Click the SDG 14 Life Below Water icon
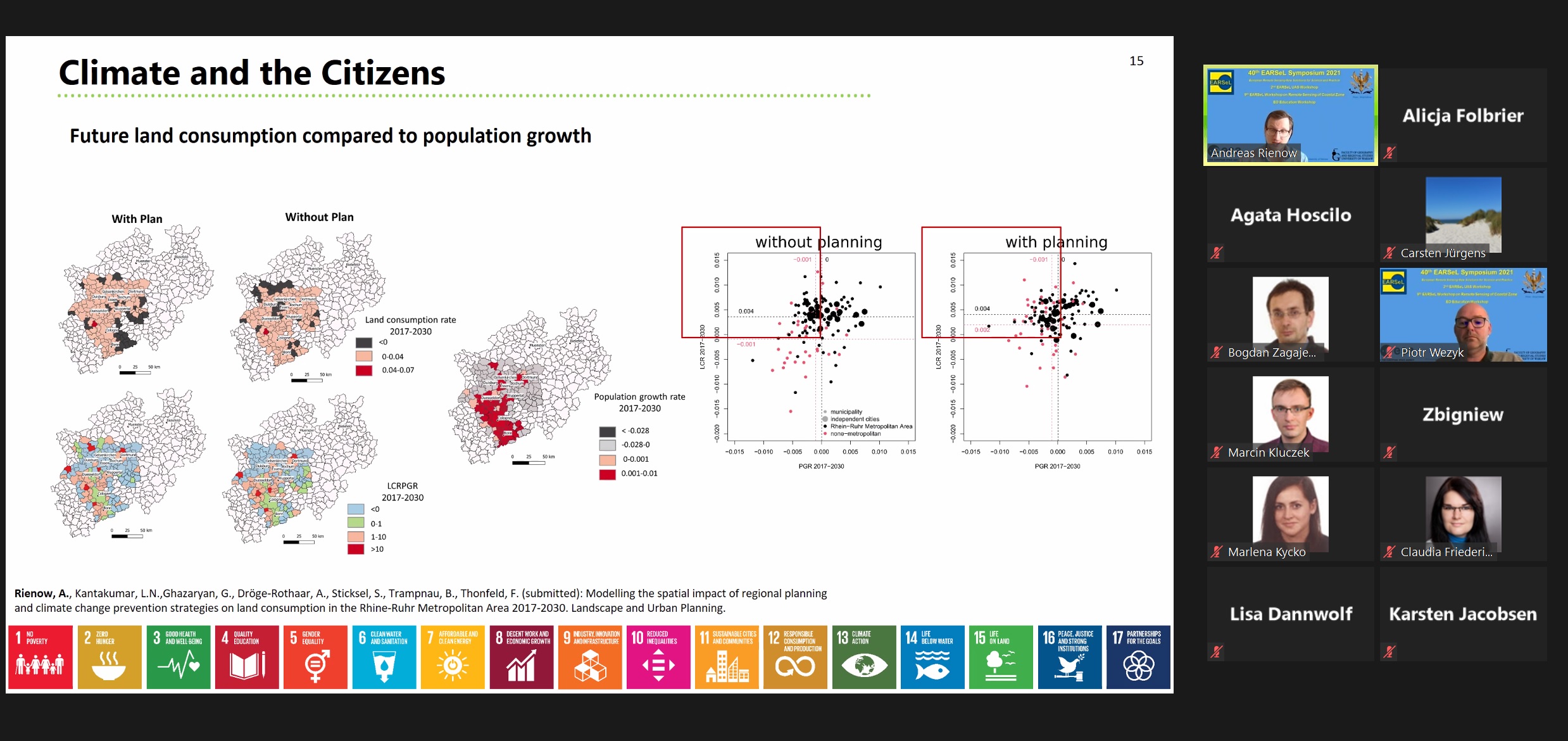 click(932, 657)
